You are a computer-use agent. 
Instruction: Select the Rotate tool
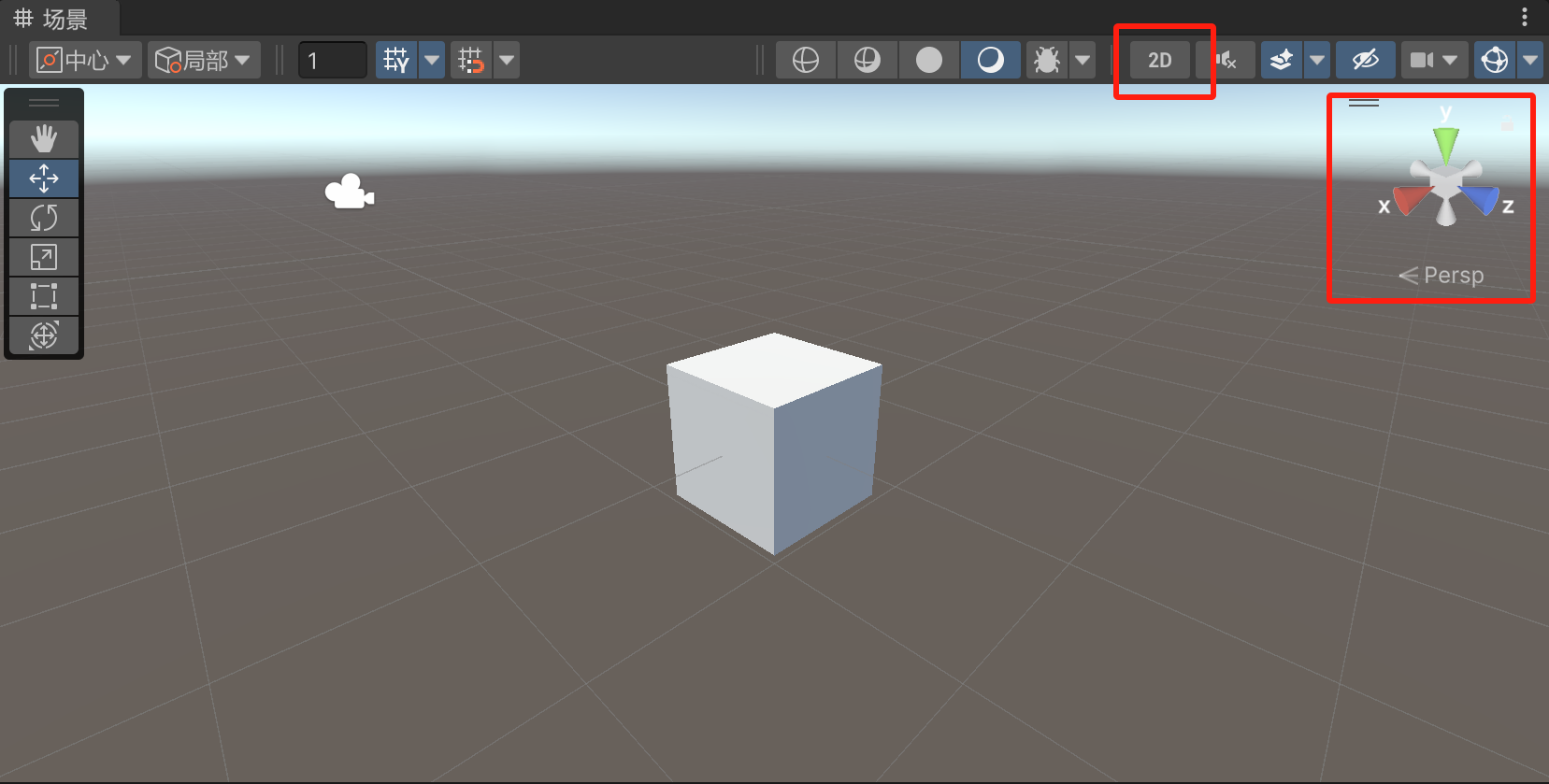[x=44, y=218]
